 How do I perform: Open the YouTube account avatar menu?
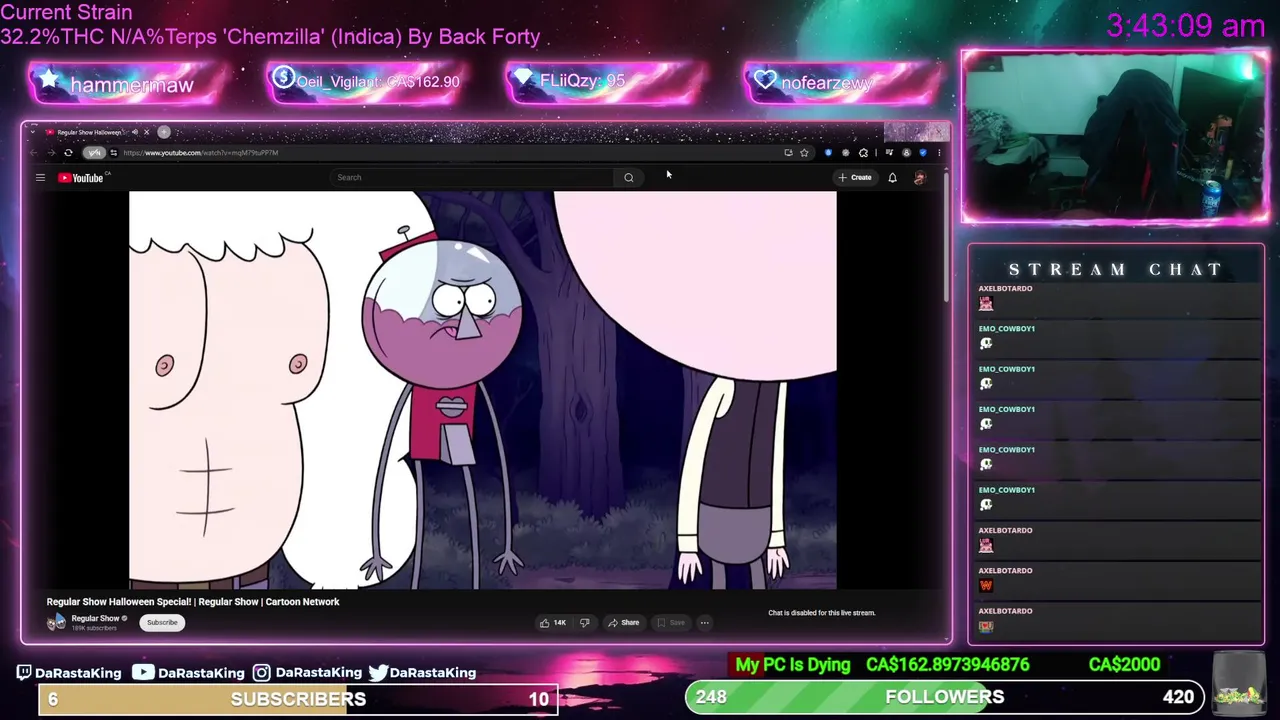click(920, 178)
